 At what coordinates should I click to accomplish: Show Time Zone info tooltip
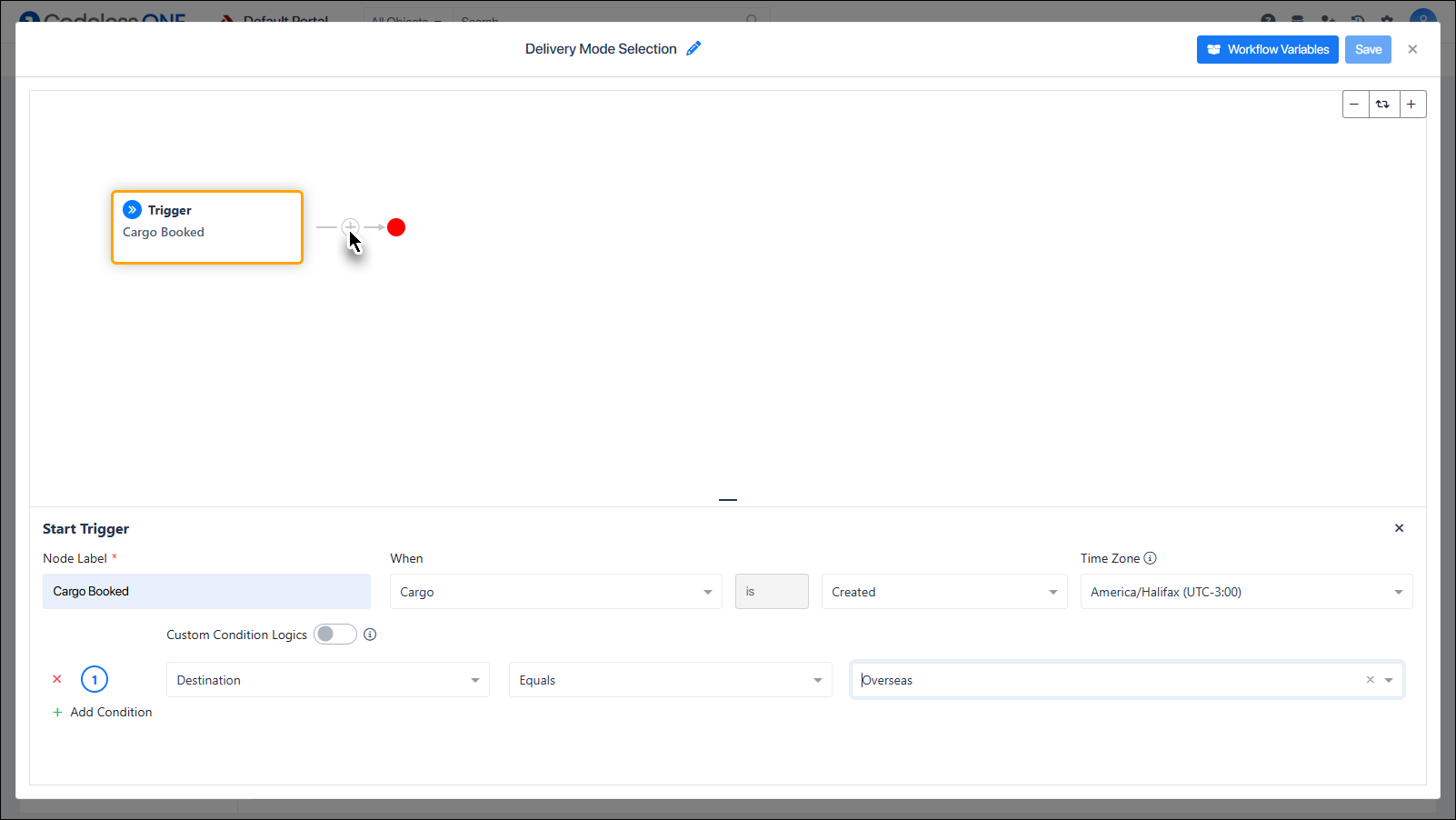coord(1150,558)
